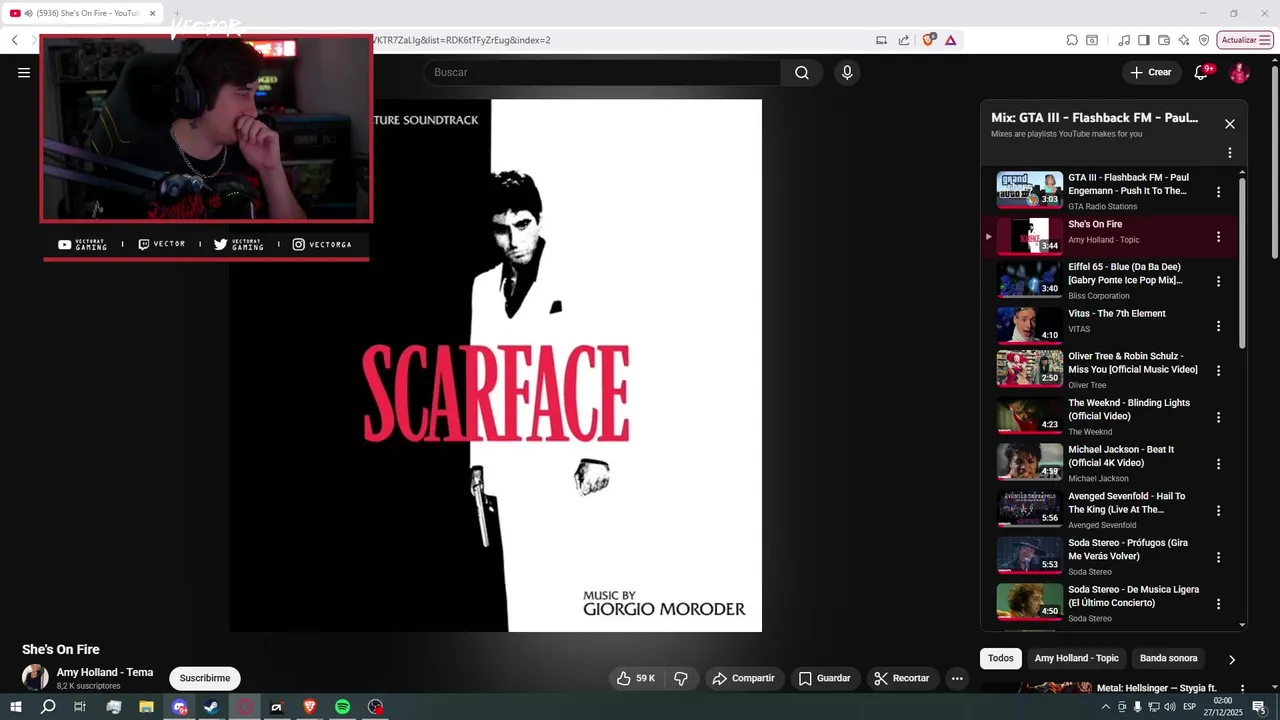Screen dimensions: 1280x720
Task: Open options for Vitas The 7th Element
Action: pos(1218,326)
